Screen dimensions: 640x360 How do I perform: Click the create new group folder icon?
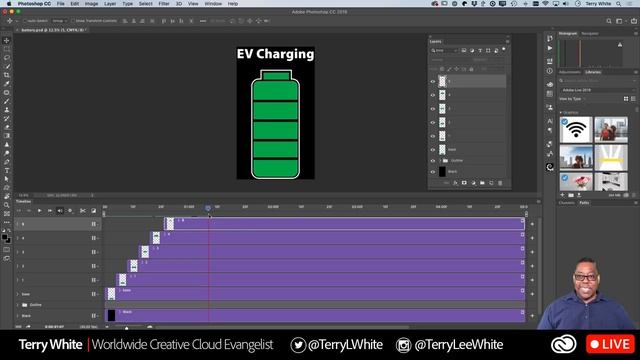click(482, 183)
